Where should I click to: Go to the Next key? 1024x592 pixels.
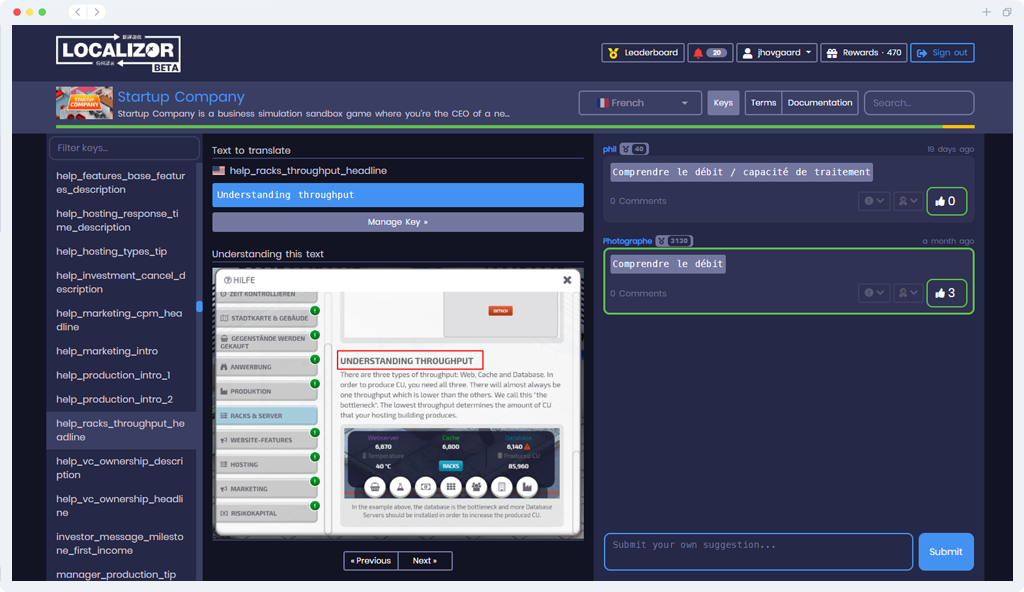pos(424,561)
